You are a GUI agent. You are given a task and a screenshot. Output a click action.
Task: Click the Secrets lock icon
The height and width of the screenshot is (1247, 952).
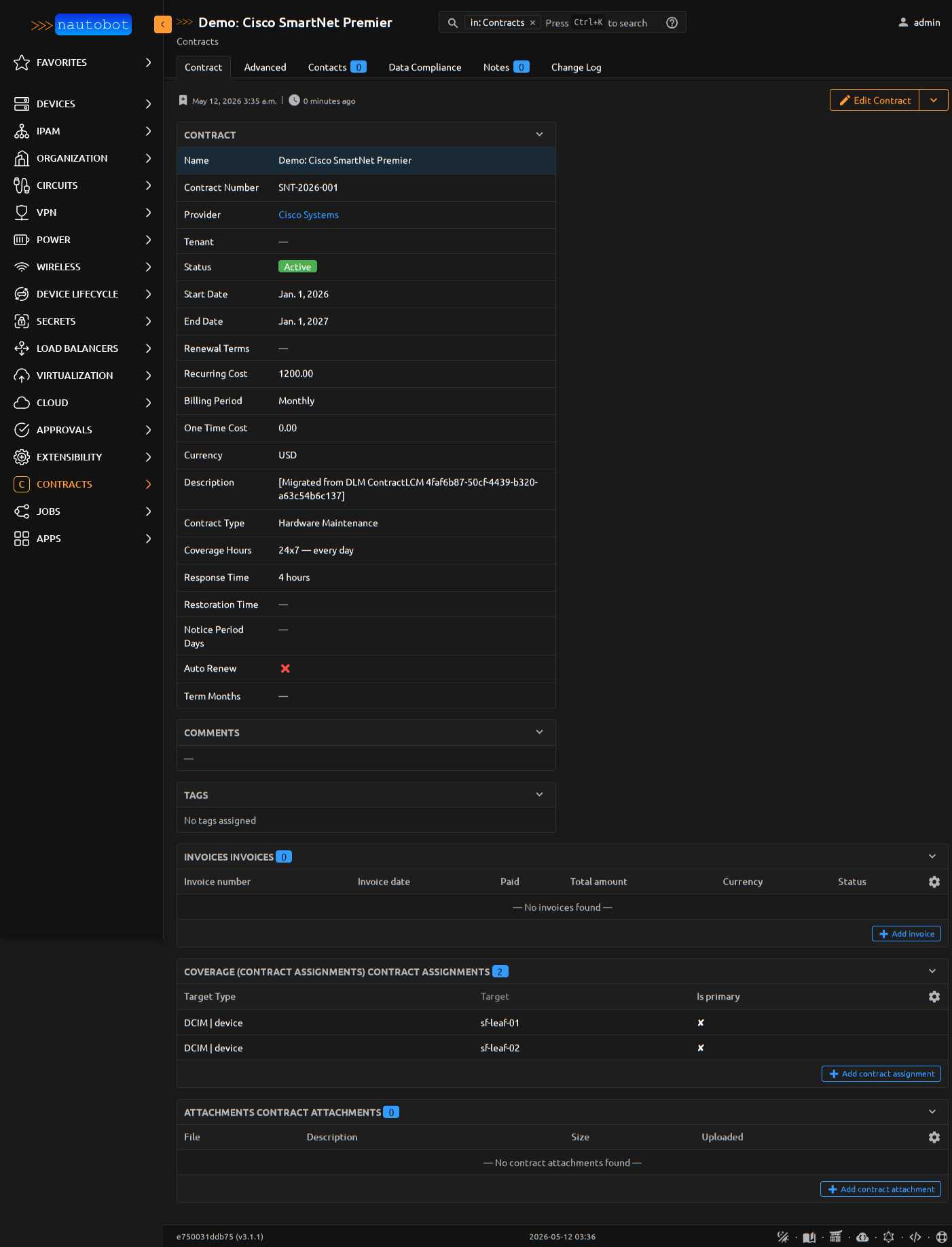[x=22, y=321]
